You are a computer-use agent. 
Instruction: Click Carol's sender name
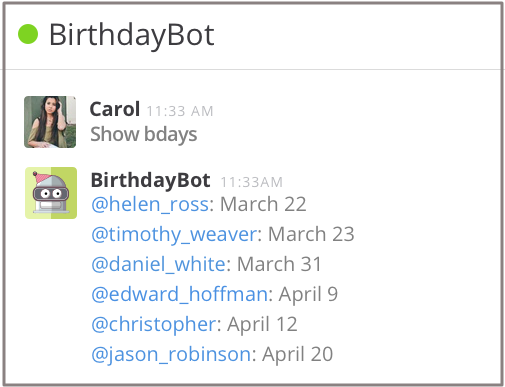[115, 109]
